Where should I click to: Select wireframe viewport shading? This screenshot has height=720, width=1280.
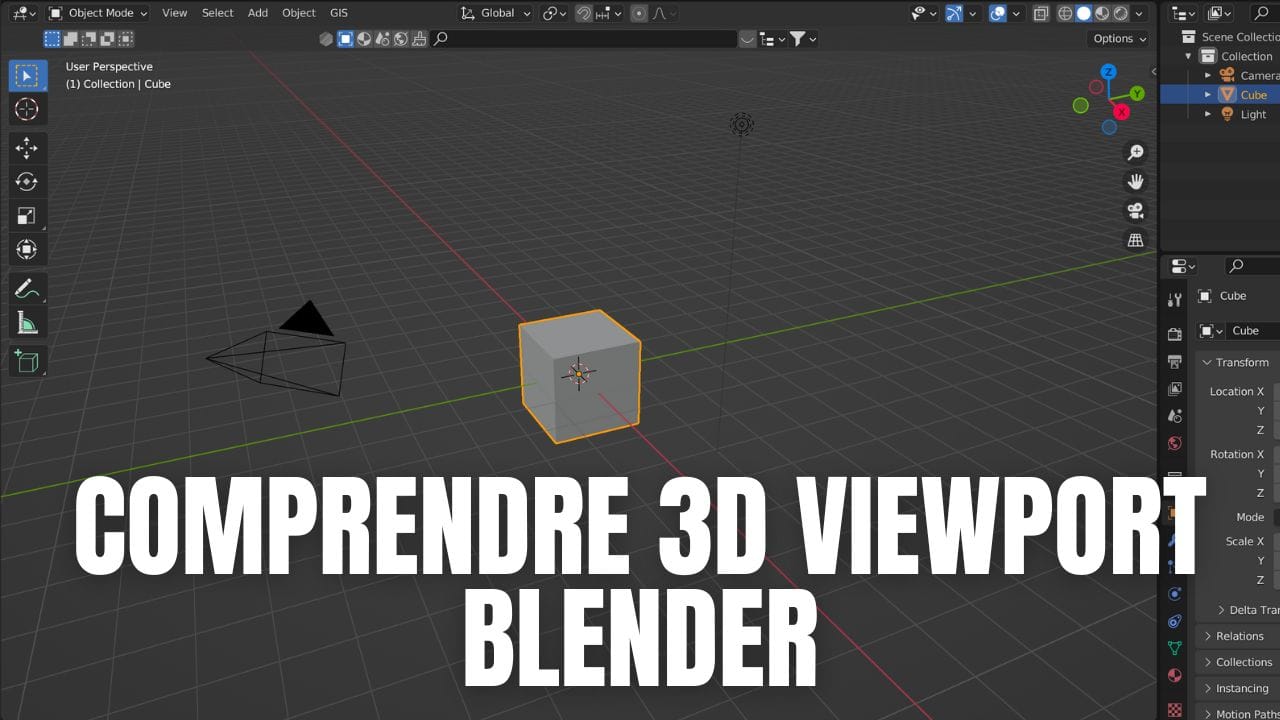coord(1064,13)
